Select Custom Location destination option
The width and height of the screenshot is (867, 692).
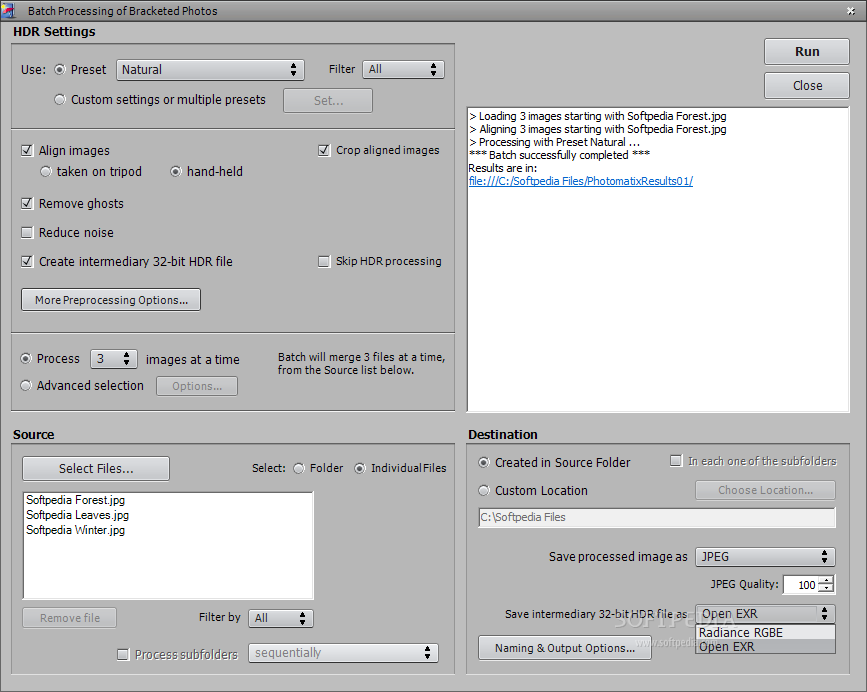pyautogui.click(x=484, y=490)
